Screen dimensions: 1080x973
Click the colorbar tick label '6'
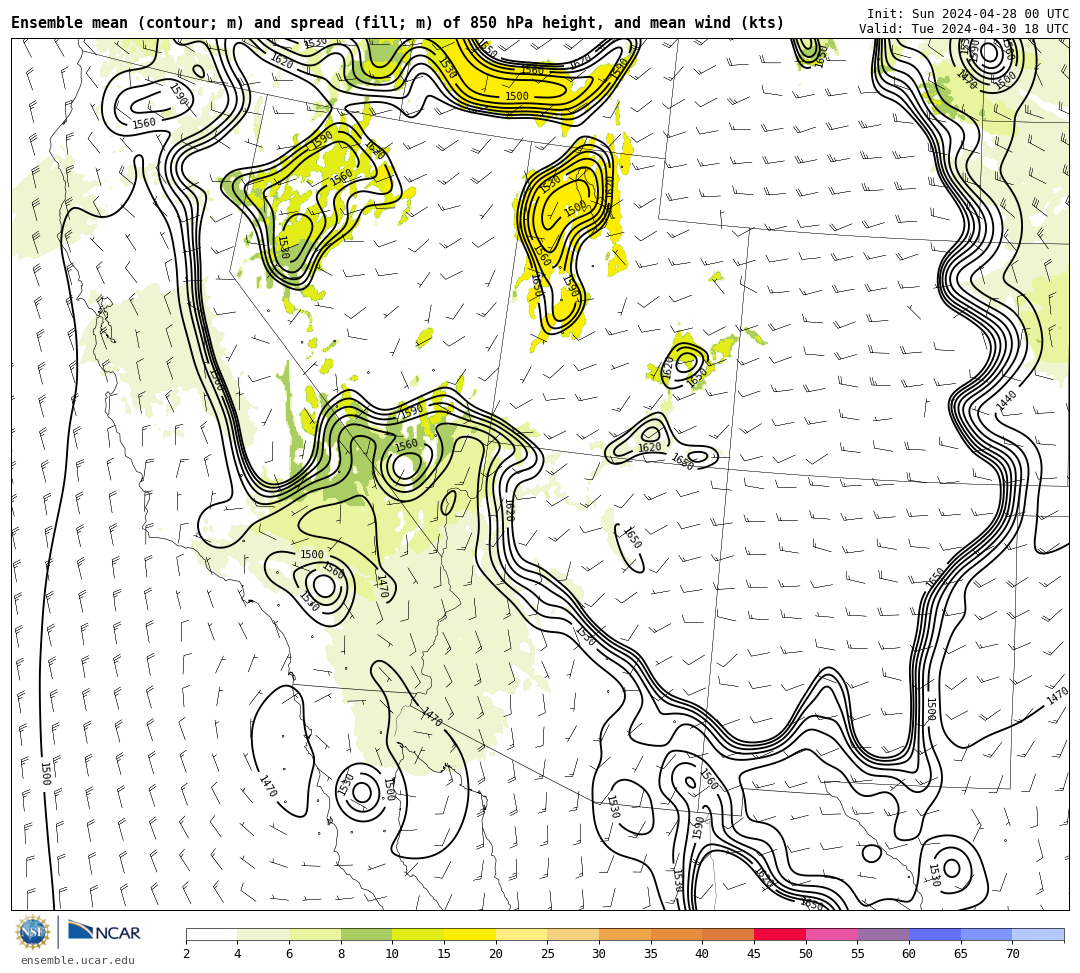coord(289,954)
